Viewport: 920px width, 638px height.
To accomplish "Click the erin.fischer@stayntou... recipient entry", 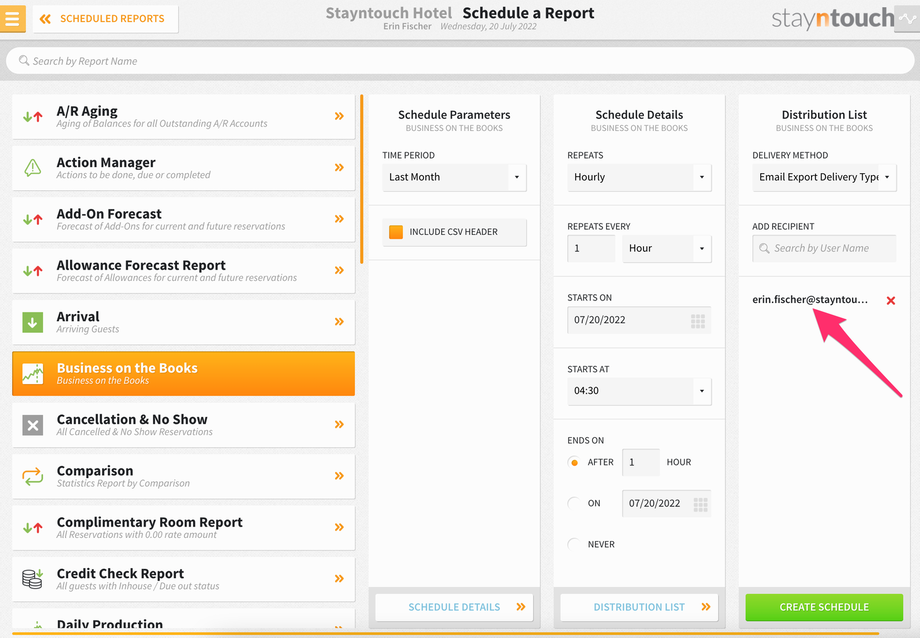I will [810, 299].
